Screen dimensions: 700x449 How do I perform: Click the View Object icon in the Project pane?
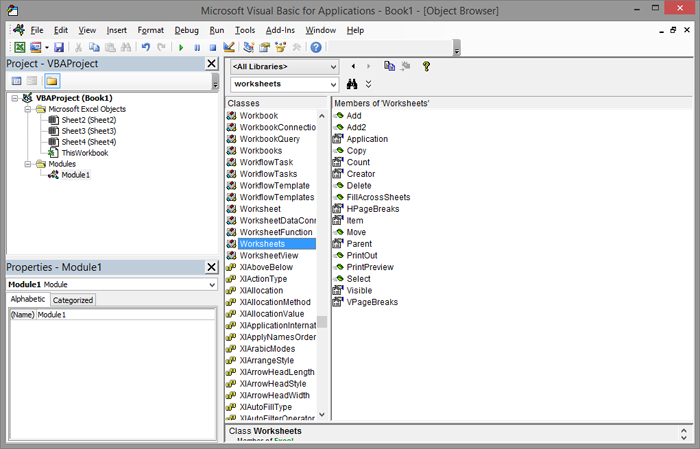click(32, 81)
